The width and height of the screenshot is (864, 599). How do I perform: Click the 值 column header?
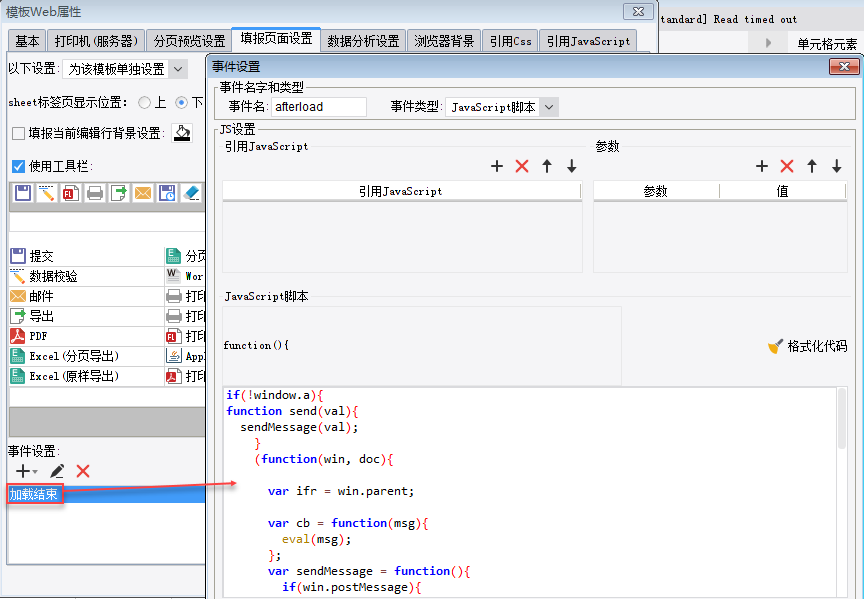tap(782, 191)
